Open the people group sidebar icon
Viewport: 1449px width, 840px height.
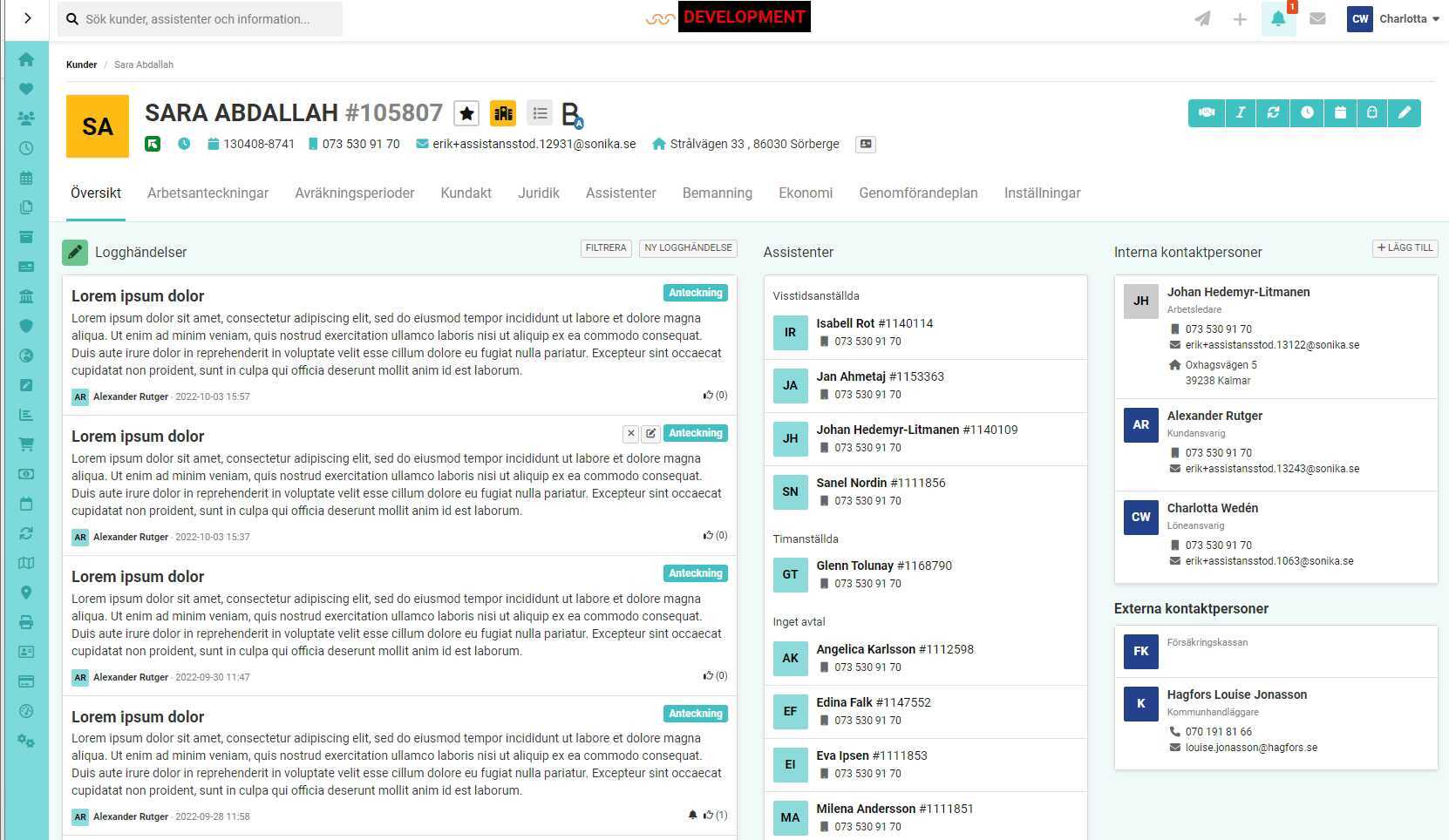(x=26, y=119)
